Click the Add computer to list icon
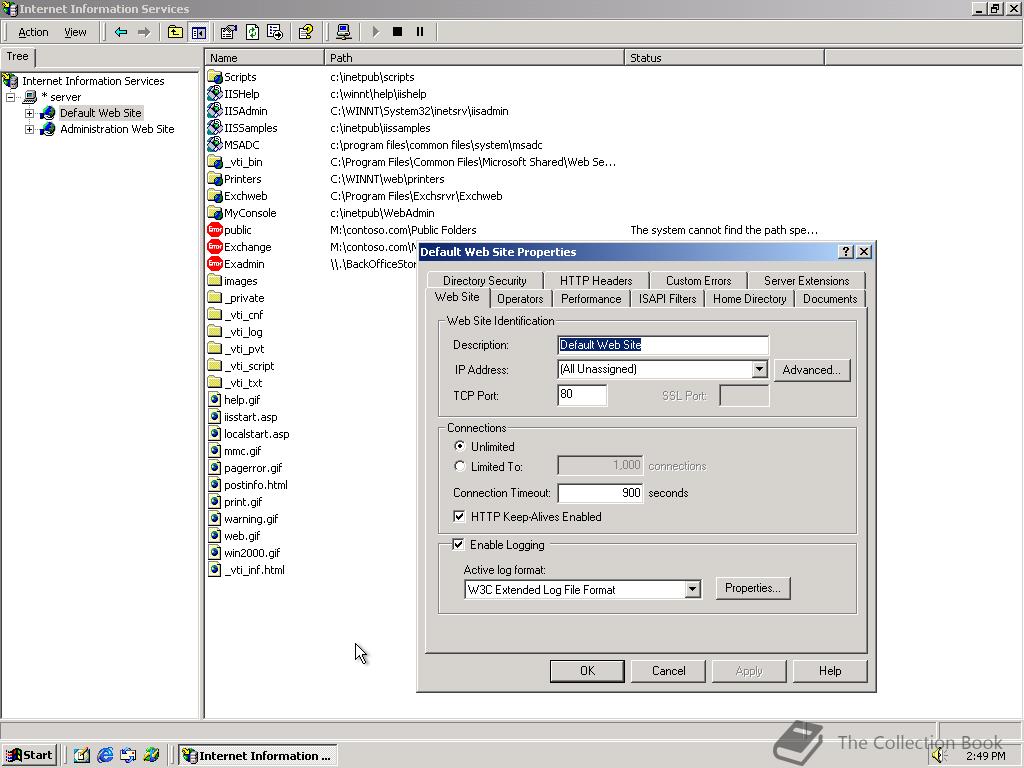This screenshot has width=1024, height=768. point(344,32)
